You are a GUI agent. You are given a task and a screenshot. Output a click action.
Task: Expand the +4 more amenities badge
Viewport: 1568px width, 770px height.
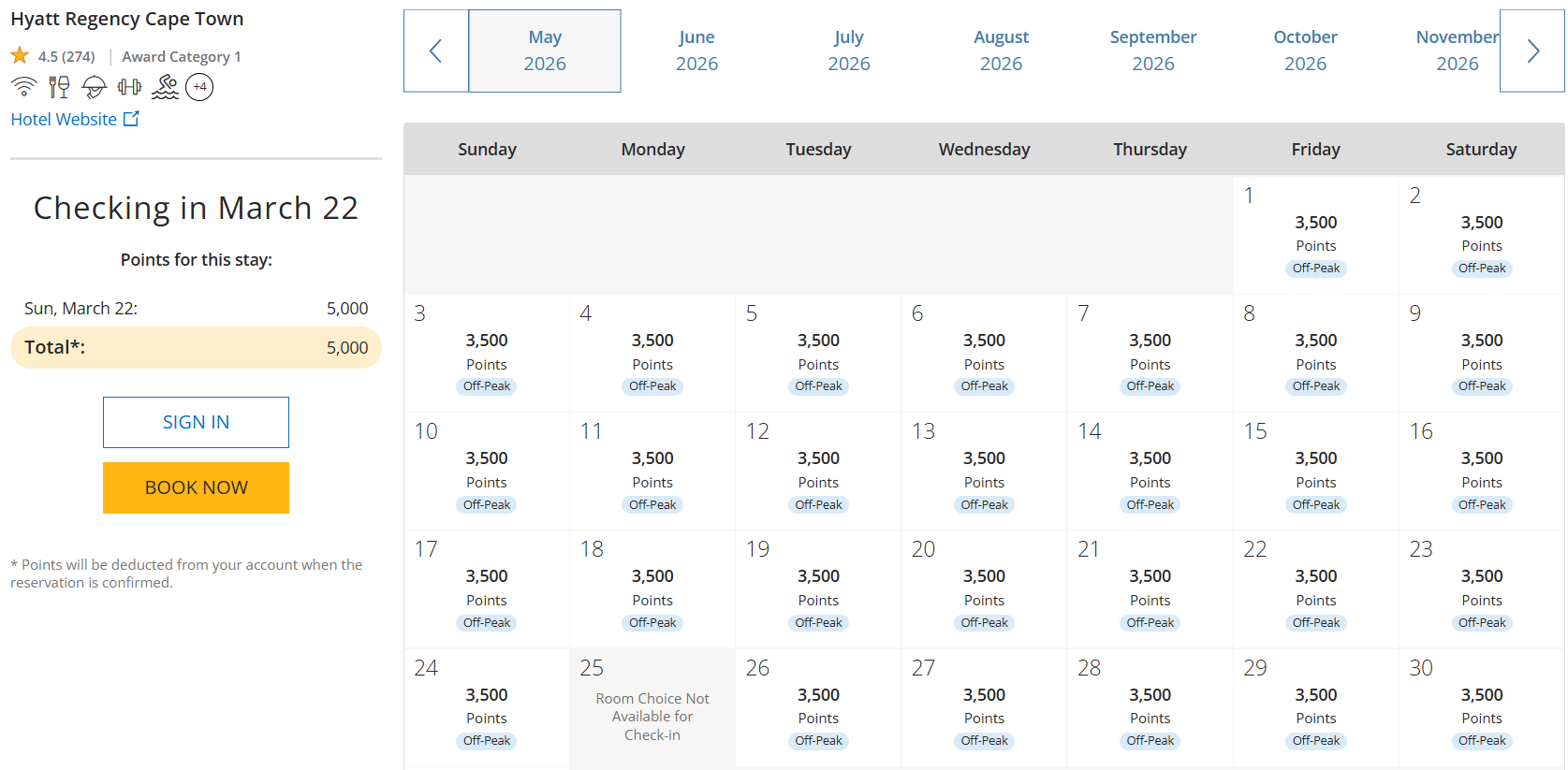[x=199, y=87]
